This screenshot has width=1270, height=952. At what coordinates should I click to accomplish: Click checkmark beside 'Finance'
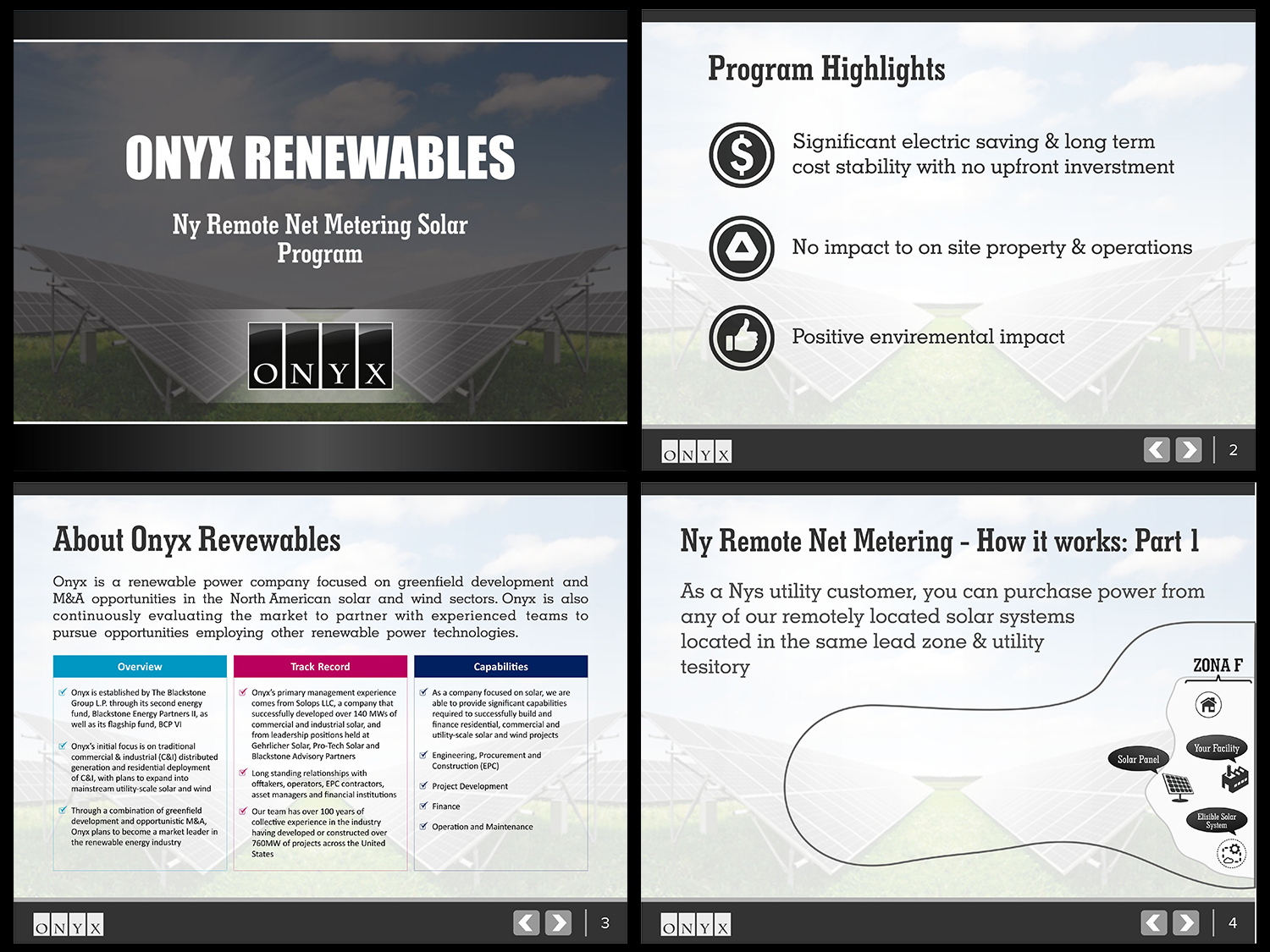[x=424, y=806]
